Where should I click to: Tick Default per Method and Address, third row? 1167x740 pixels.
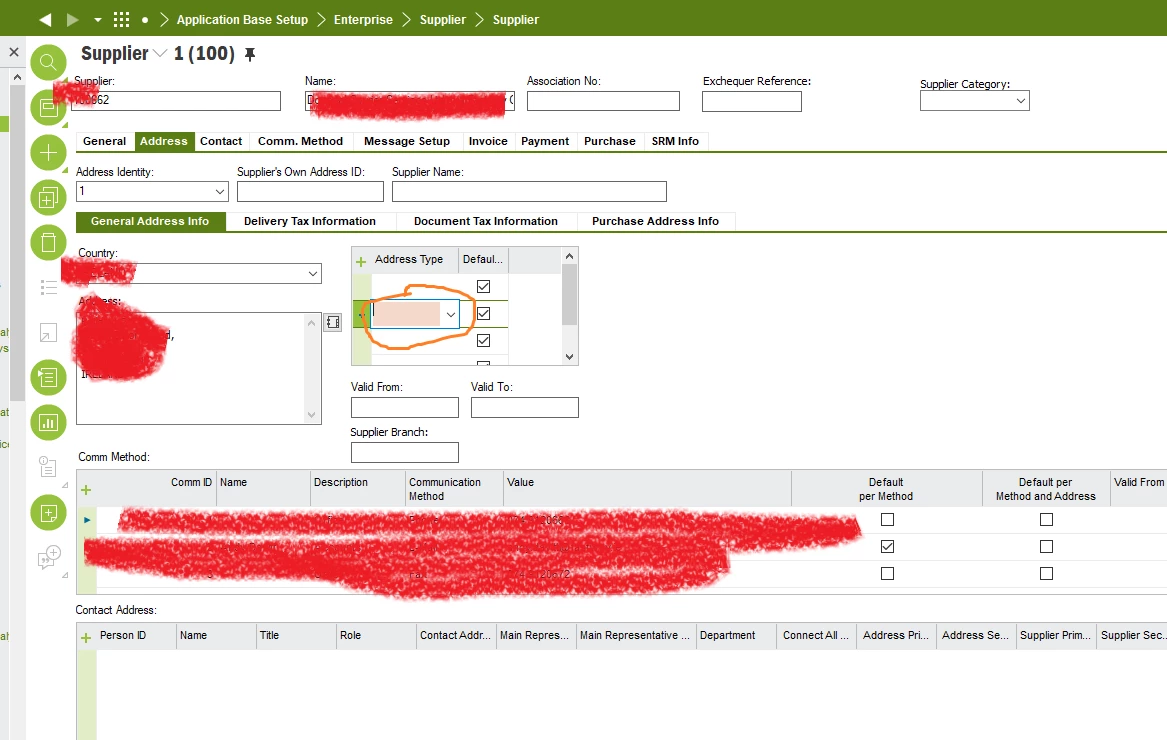(1046, 573)
